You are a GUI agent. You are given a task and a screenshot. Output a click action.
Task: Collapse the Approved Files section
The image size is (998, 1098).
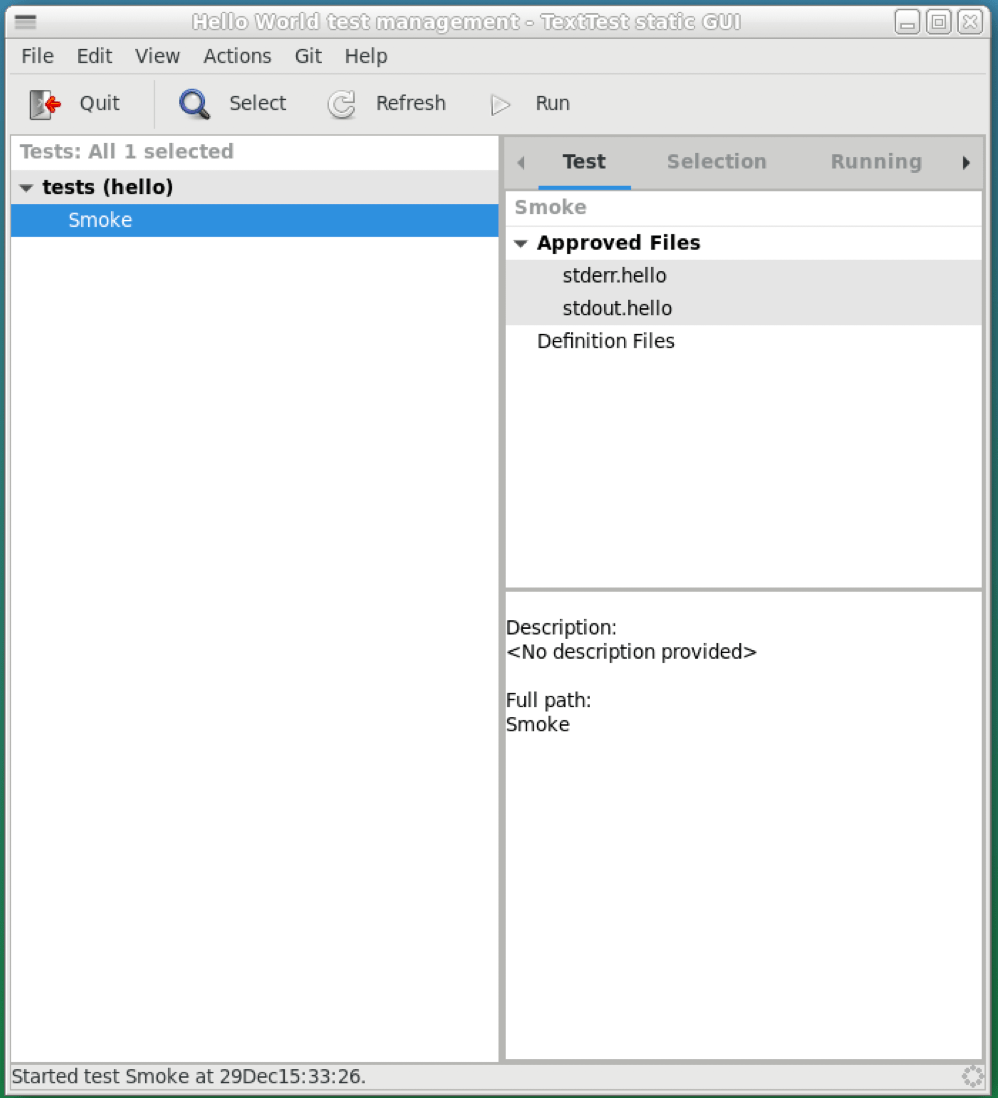click(x=520, y=244)
